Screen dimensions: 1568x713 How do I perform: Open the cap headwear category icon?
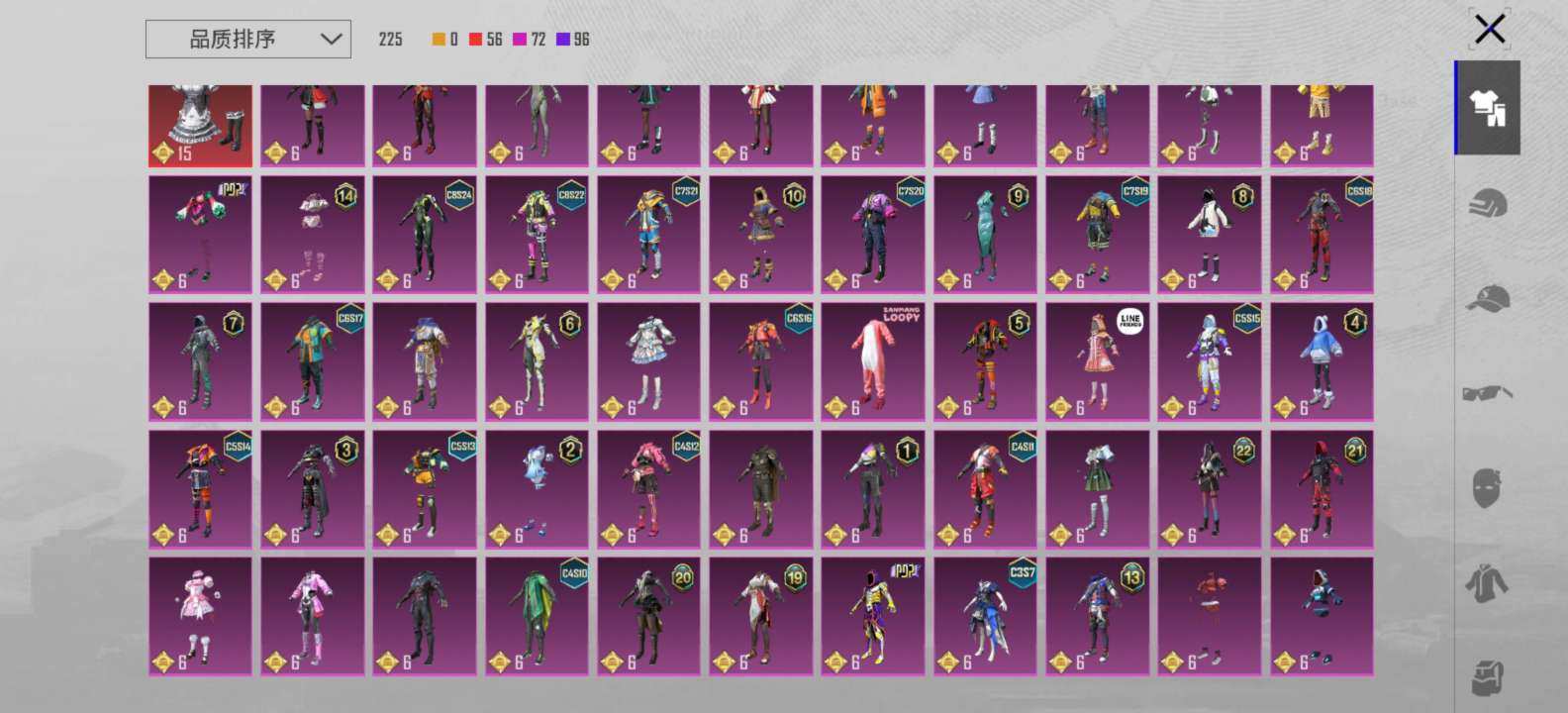[x=1488, y=298]
